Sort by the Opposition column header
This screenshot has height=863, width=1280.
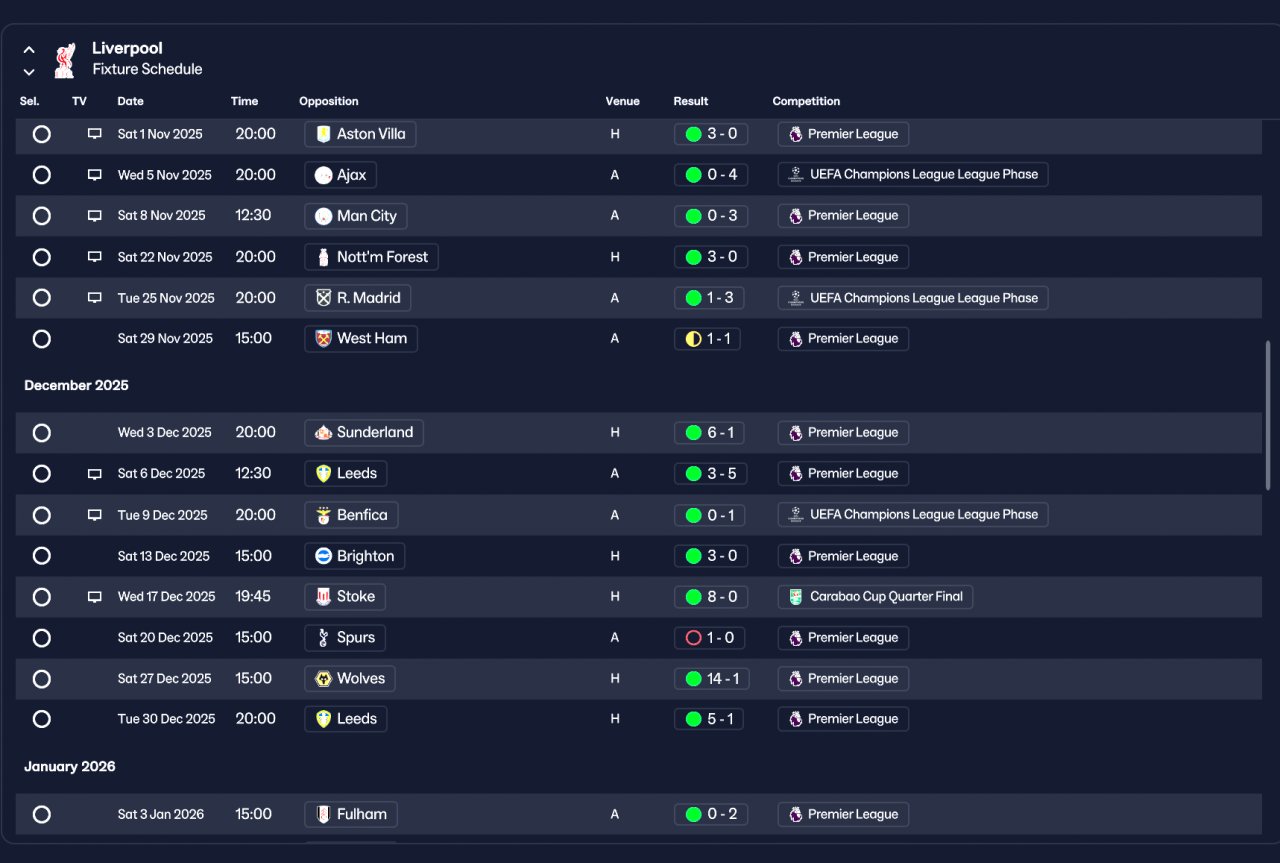coord(328,101)
